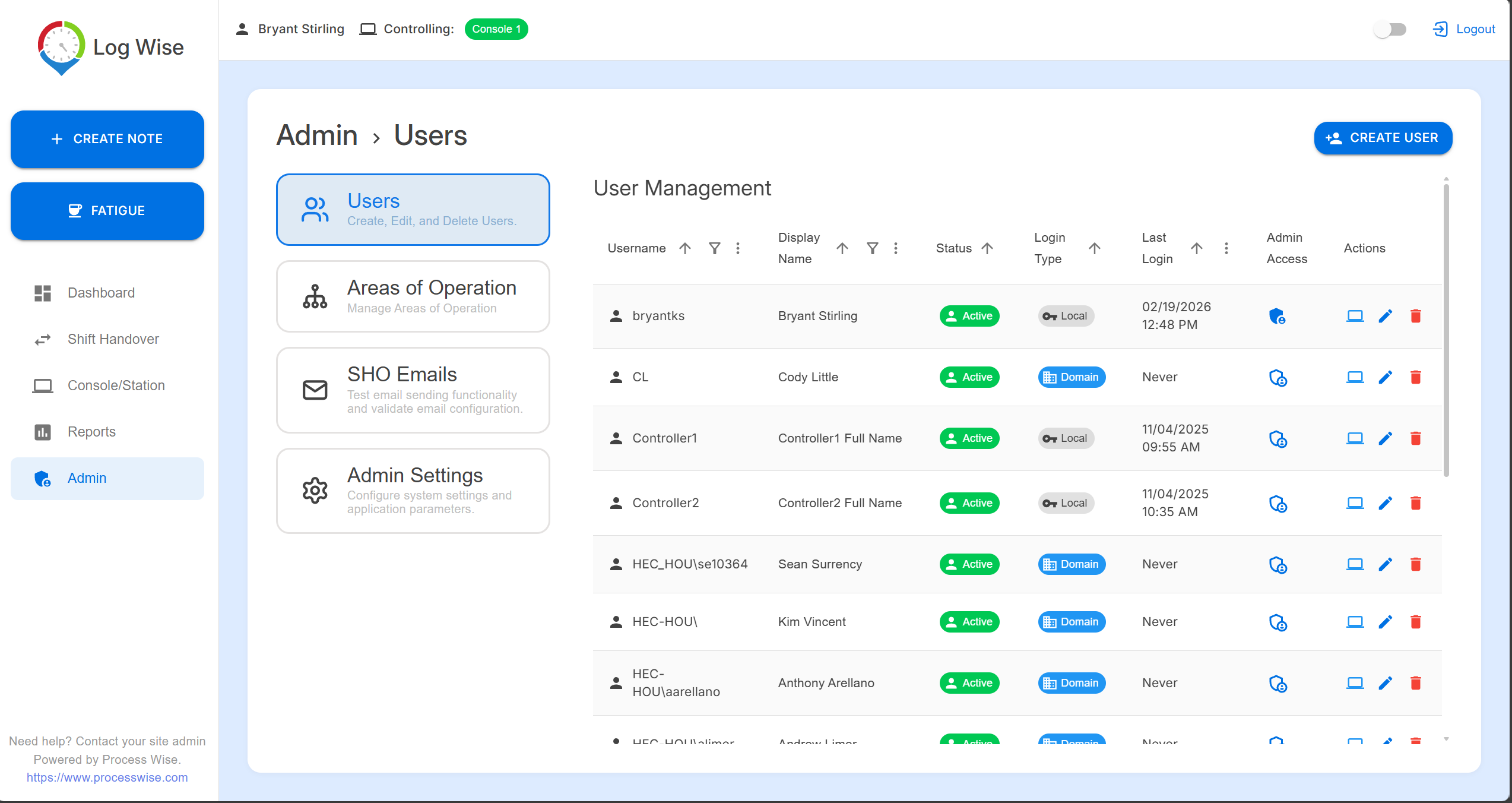
Task: Click the Admin Access shield for bryantks
Action: point(1277,316)
